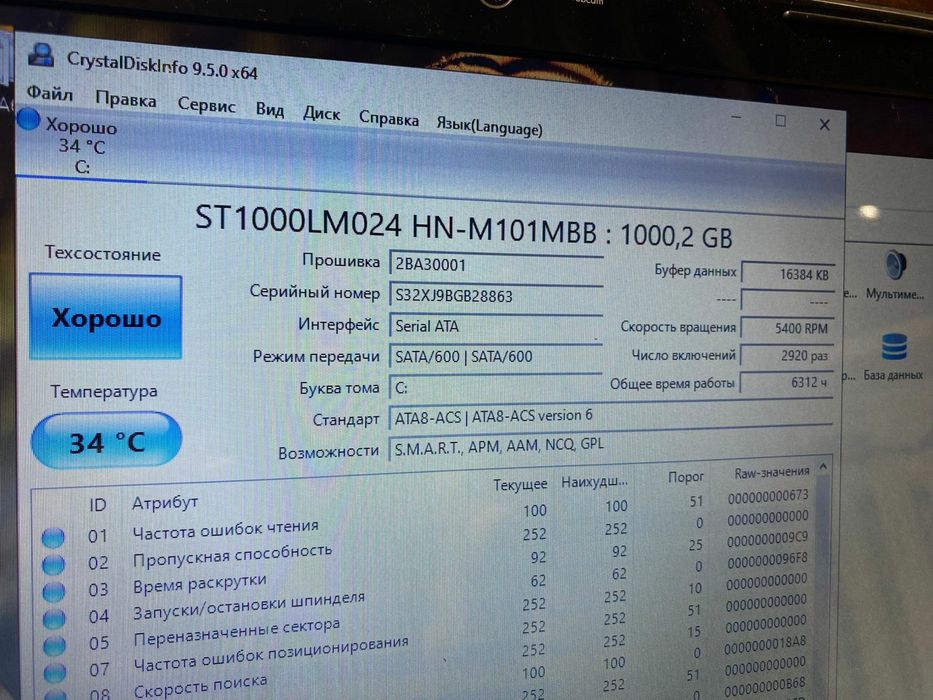The height and width of the screenshot is (700, 933).
Task: Open the Справка menu
Action: pyautogui.click(x=389, y=118)
